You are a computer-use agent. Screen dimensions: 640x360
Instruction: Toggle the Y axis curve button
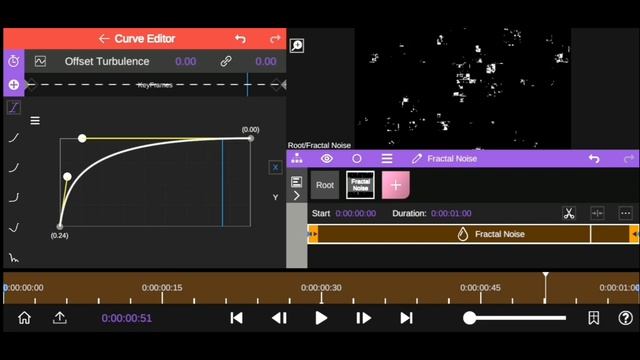click(276, 197)
